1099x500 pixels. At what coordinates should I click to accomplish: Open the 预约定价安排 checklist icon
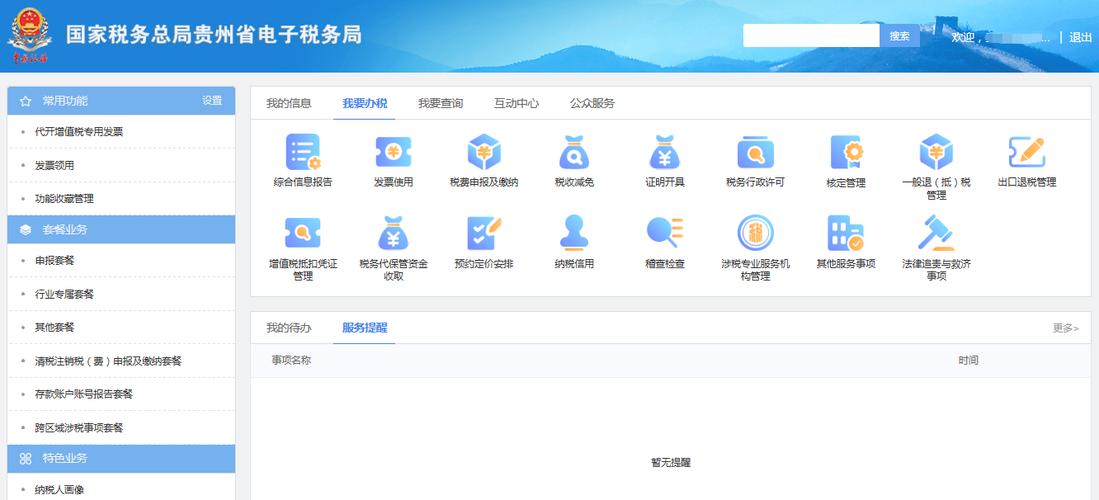(484, 233)
